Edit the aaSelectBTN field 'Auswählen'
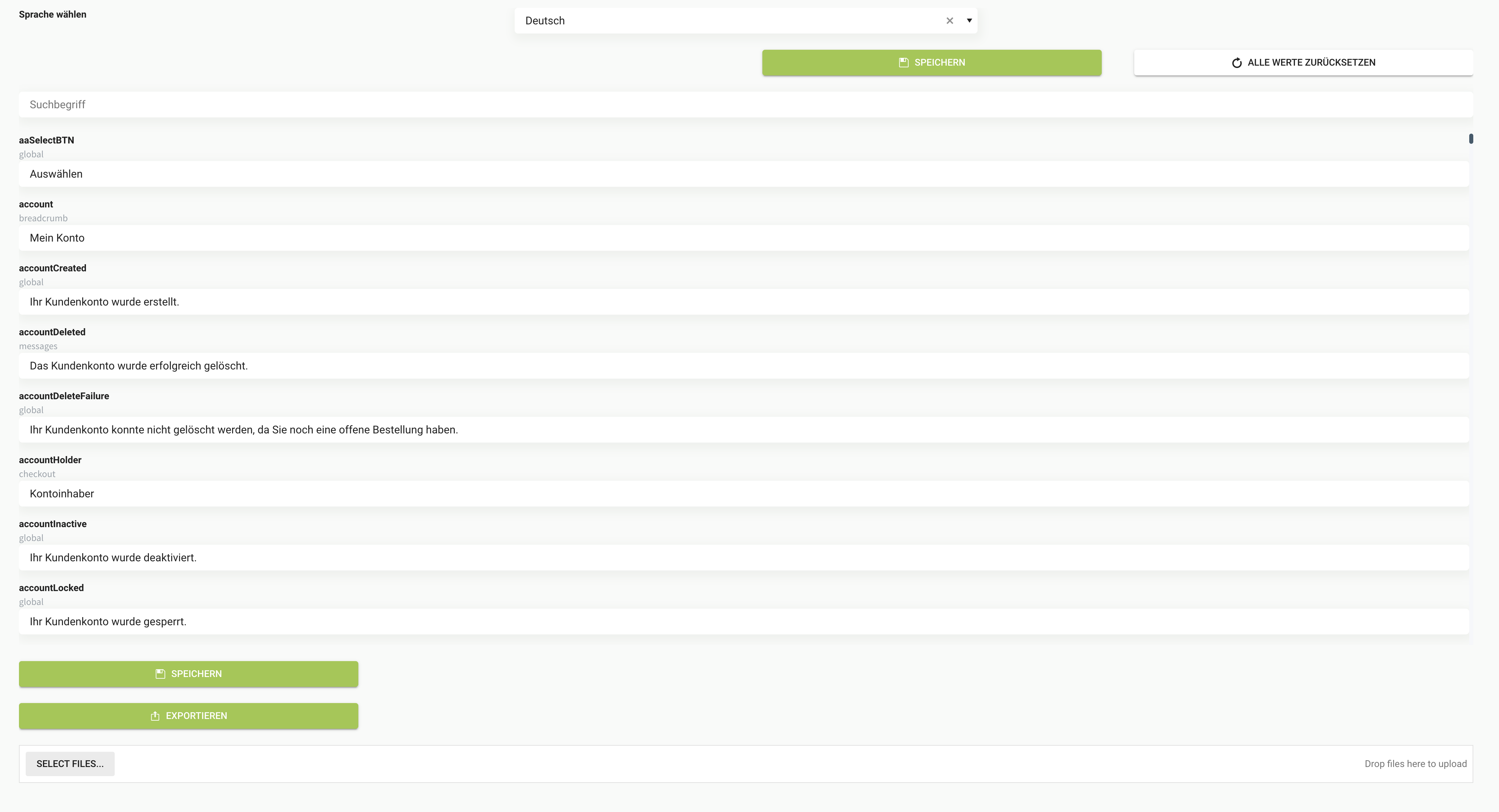 744,175
